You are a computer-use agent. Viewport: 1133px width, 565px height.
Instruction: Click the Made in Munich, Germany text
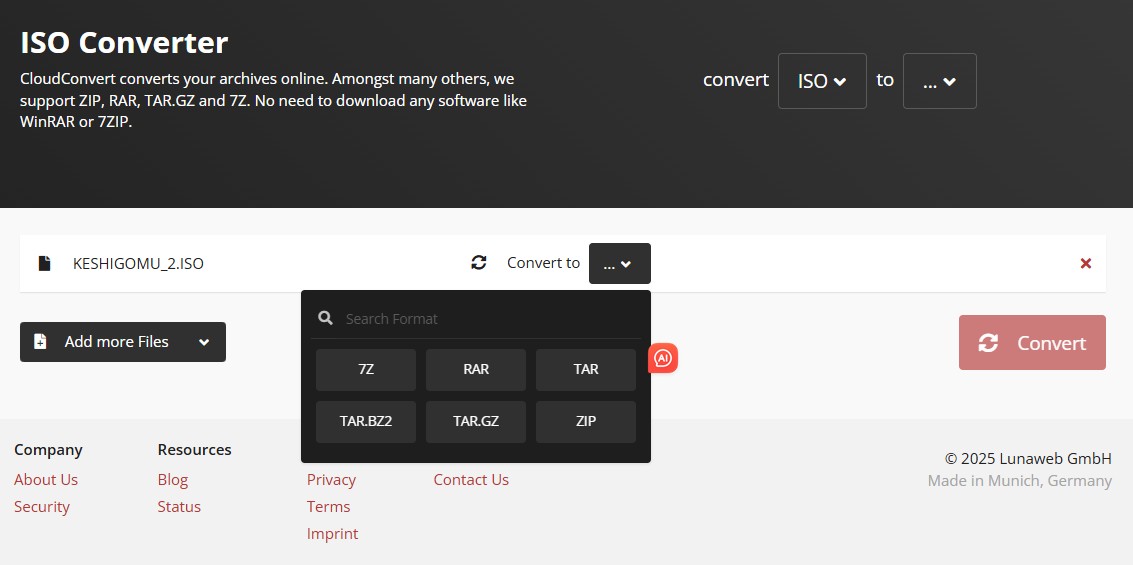coord(1020,480)
